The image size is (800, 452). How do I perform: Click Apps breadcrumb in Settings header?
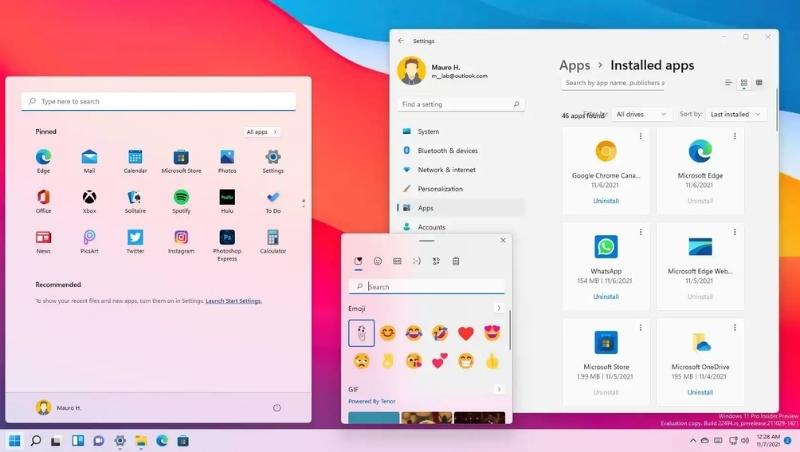[x=574, y=65]
